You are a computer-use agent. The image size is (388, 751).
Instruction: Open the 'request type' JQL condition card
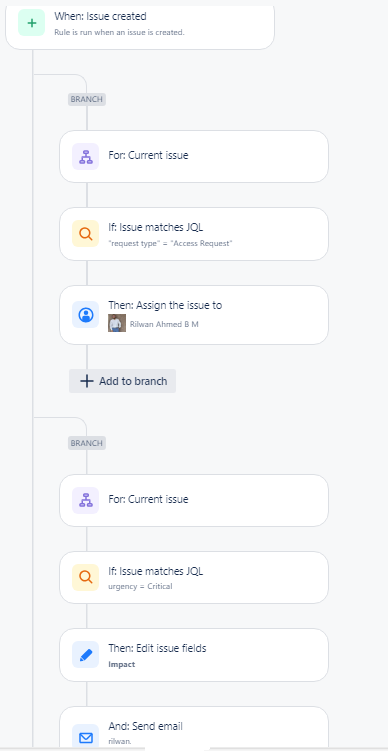pos(194,234)
